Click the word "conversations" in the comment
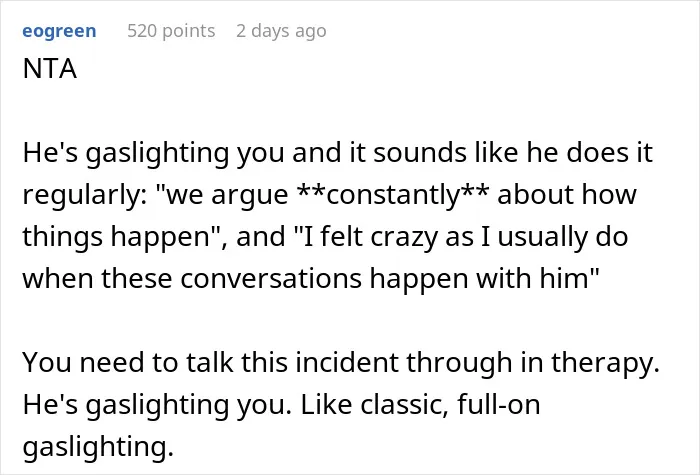 pyautogui.click(x=271, y=279)
